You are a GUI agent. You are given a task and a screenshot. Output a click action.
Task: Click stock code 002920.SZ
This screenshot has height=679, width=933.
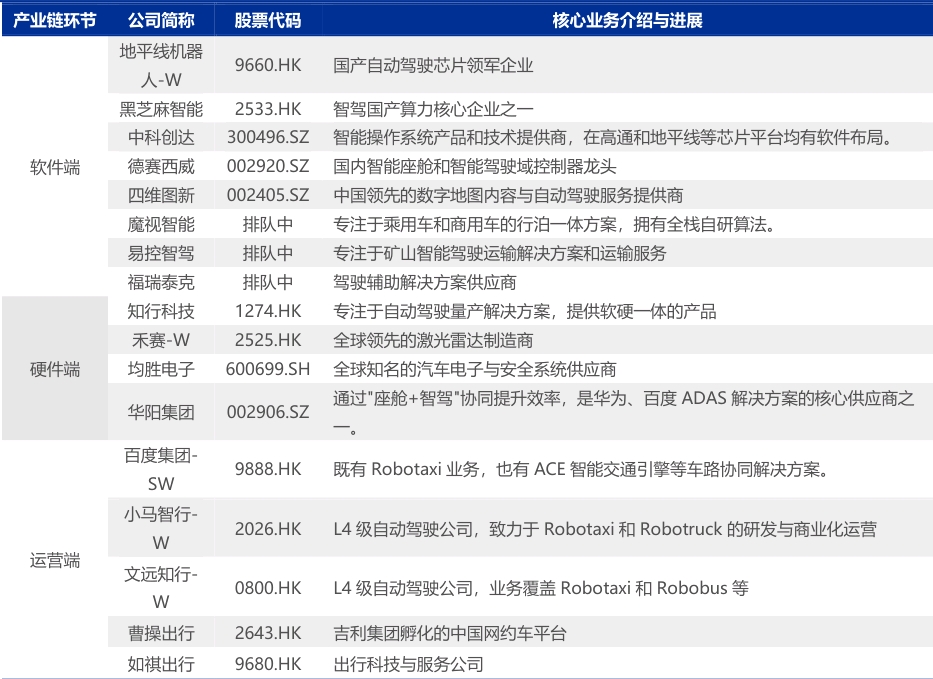coord(268,166)
